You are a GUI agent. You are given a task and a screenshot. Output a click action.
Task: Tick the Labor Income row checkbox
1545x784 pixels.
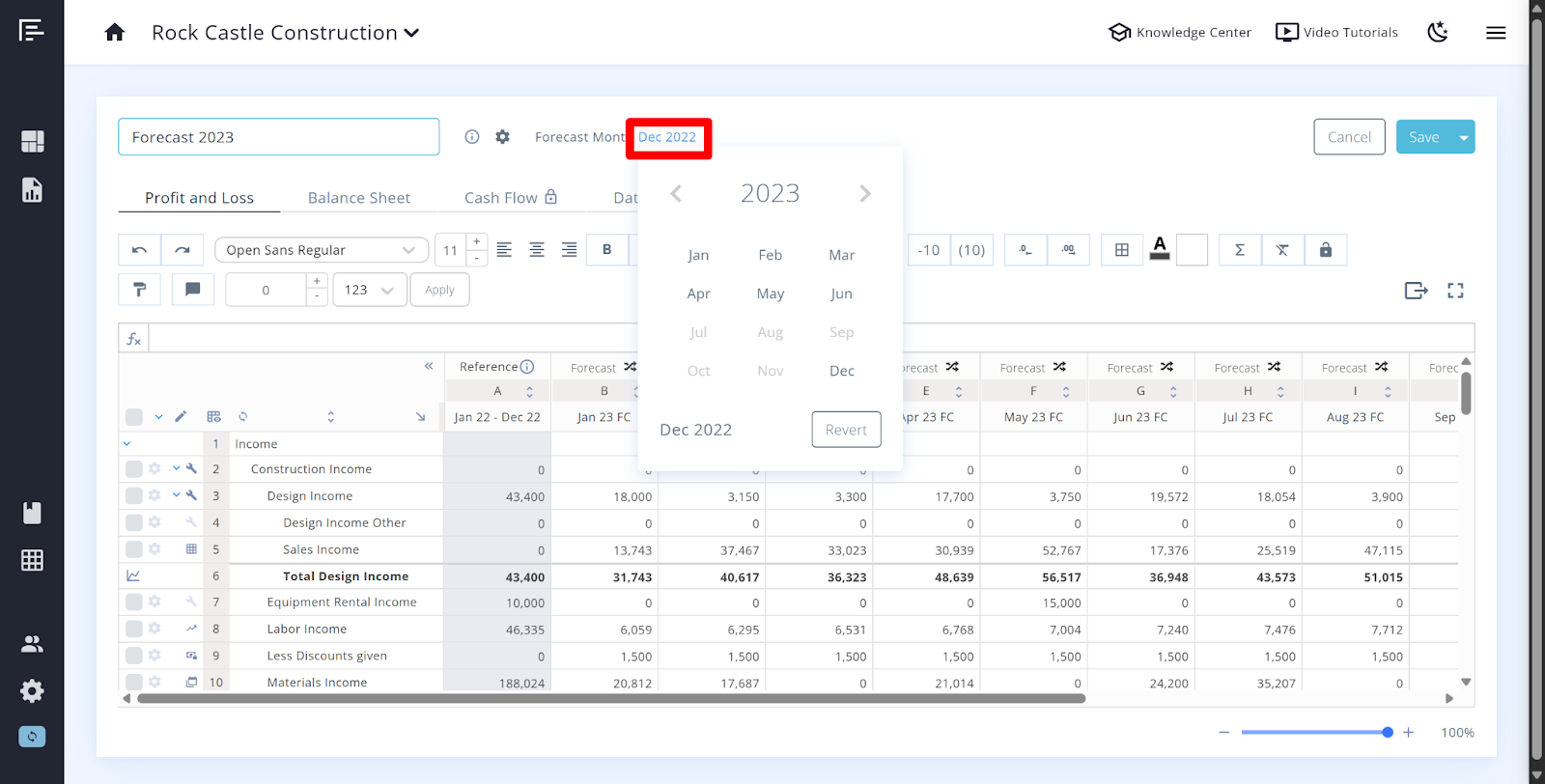point(134,630)
